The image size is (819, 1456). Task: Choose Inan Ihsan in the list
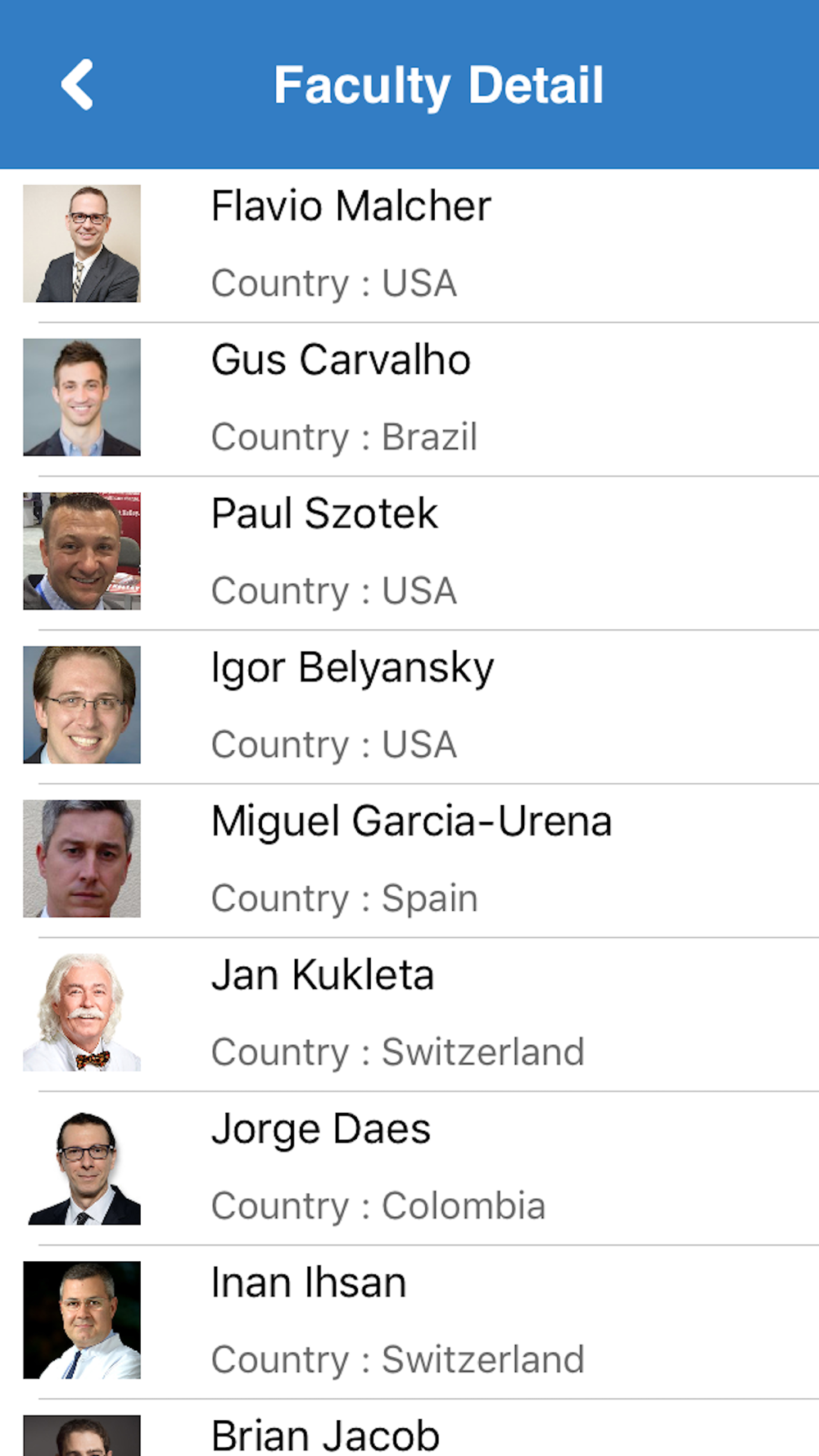coord(409,1323)
